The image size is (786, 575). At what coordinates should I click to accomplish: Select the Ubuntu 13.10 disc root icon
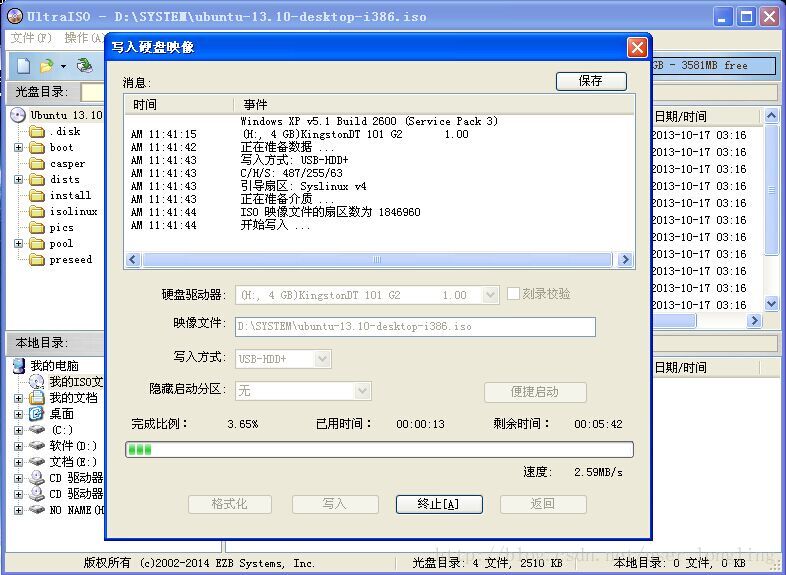pyautogui.click(x=18, y=115)
